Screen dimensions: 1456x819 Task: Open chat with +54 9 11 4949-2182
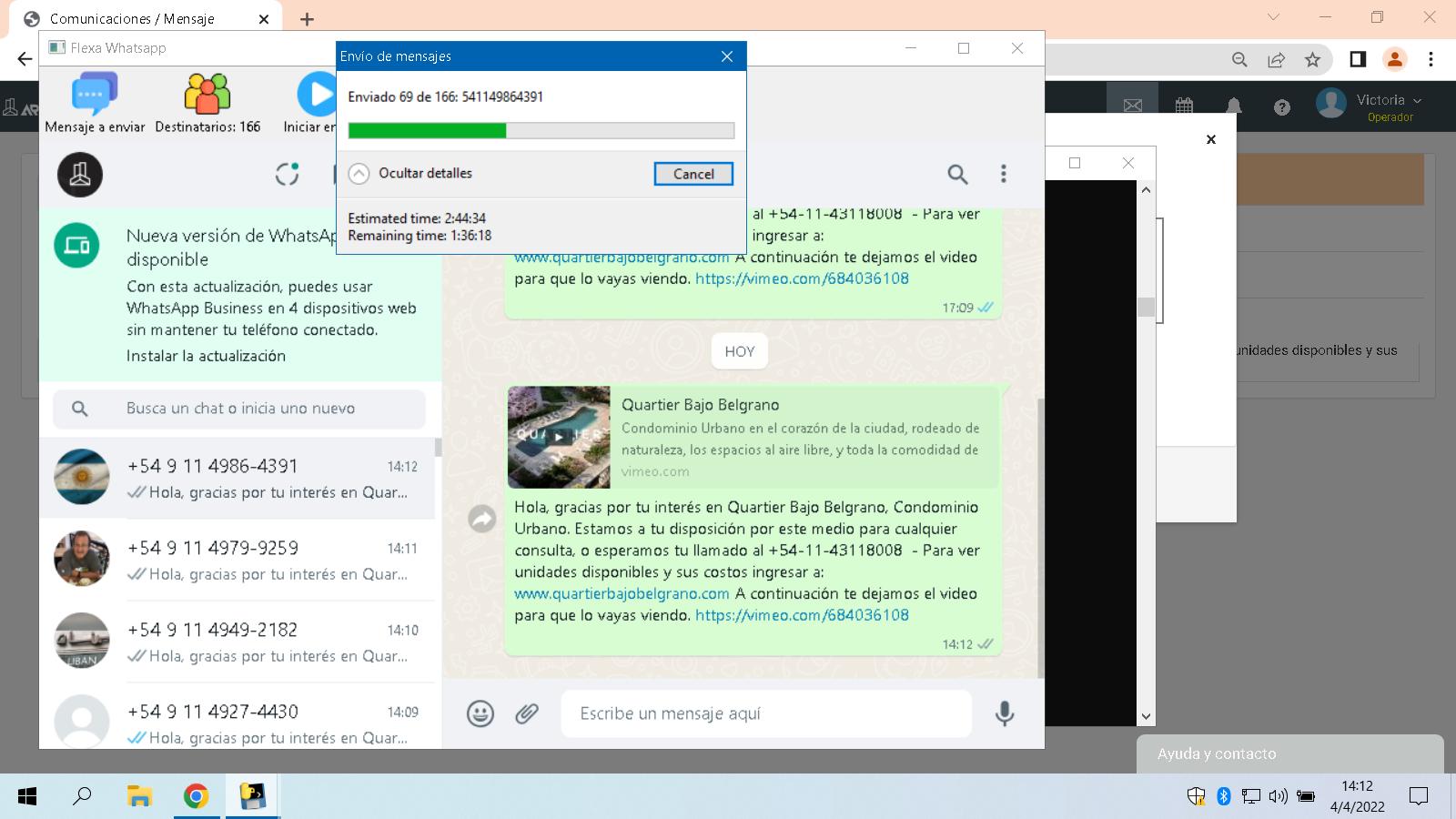237,642
